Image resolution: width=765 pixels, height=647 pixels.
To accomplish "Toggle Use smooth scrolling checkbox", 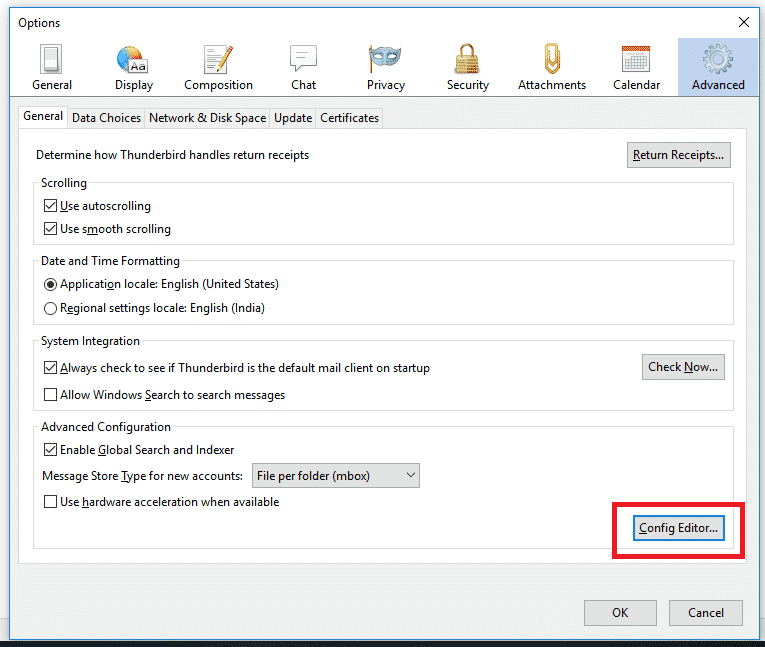I will click(50, 228).
